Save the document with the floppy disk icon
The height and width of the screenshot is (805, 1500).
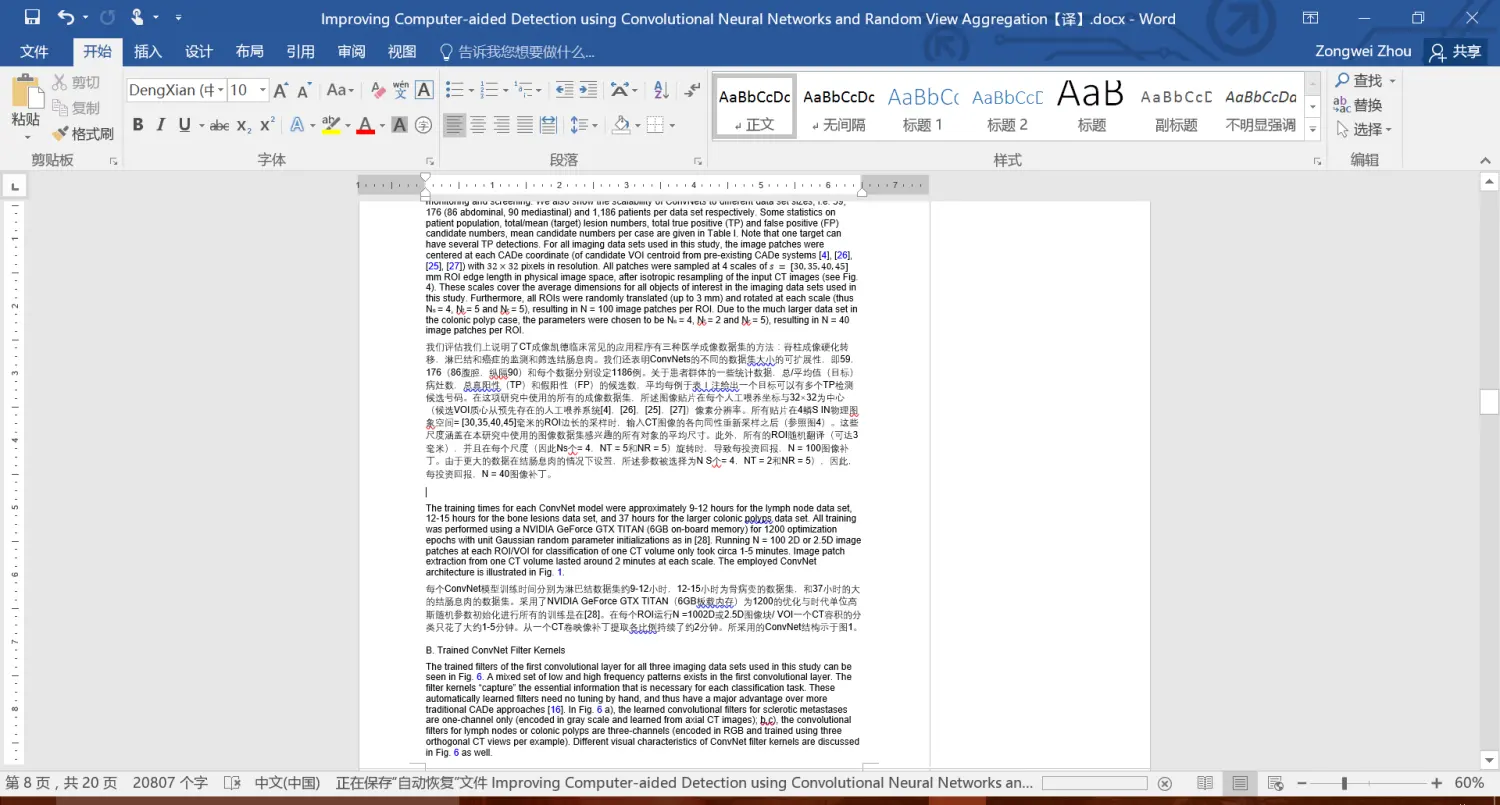click(x=32, y=17)
